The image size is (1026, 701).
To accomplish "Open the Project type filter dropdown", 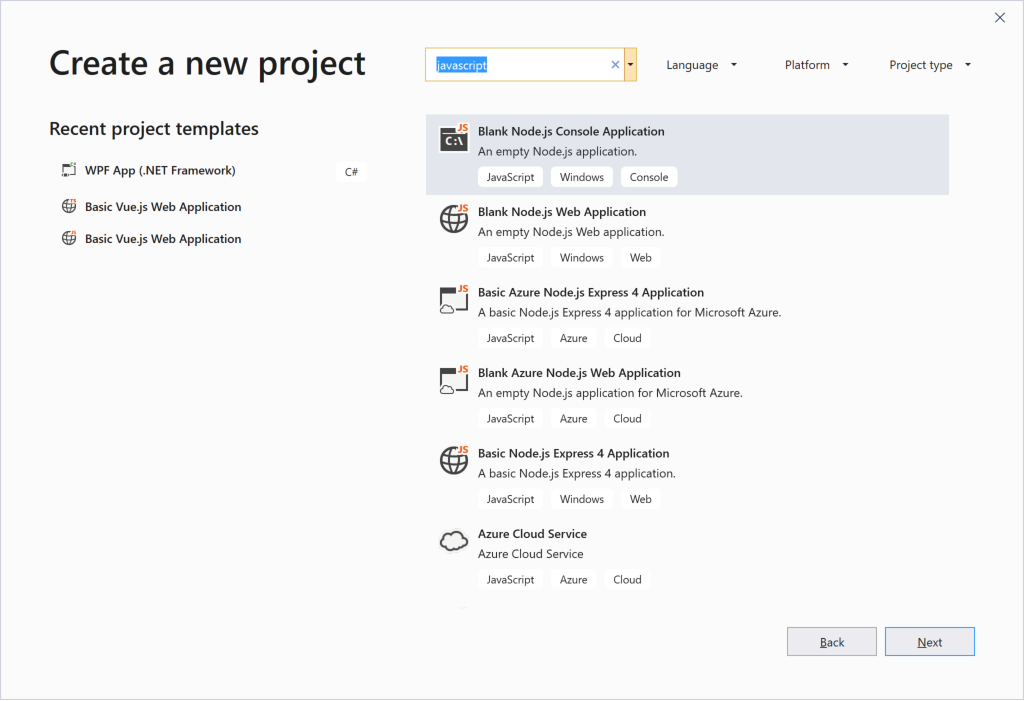I will point(930,65).
